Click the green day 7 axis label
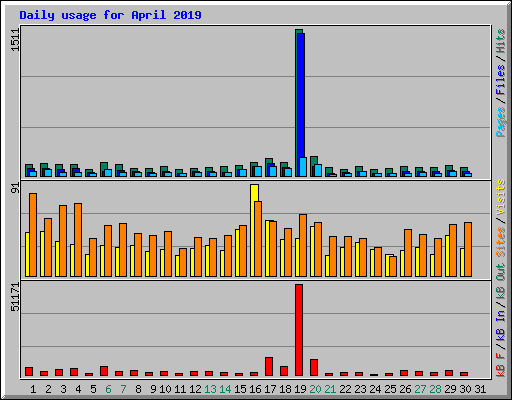This screenshot has height=400, width=512. point(123,389)
